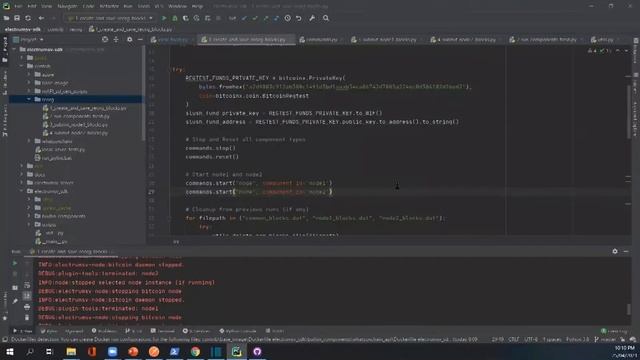The width and height of the screenshot is (640, 360).
Task: Open the File menu
Action: (18, 6)
